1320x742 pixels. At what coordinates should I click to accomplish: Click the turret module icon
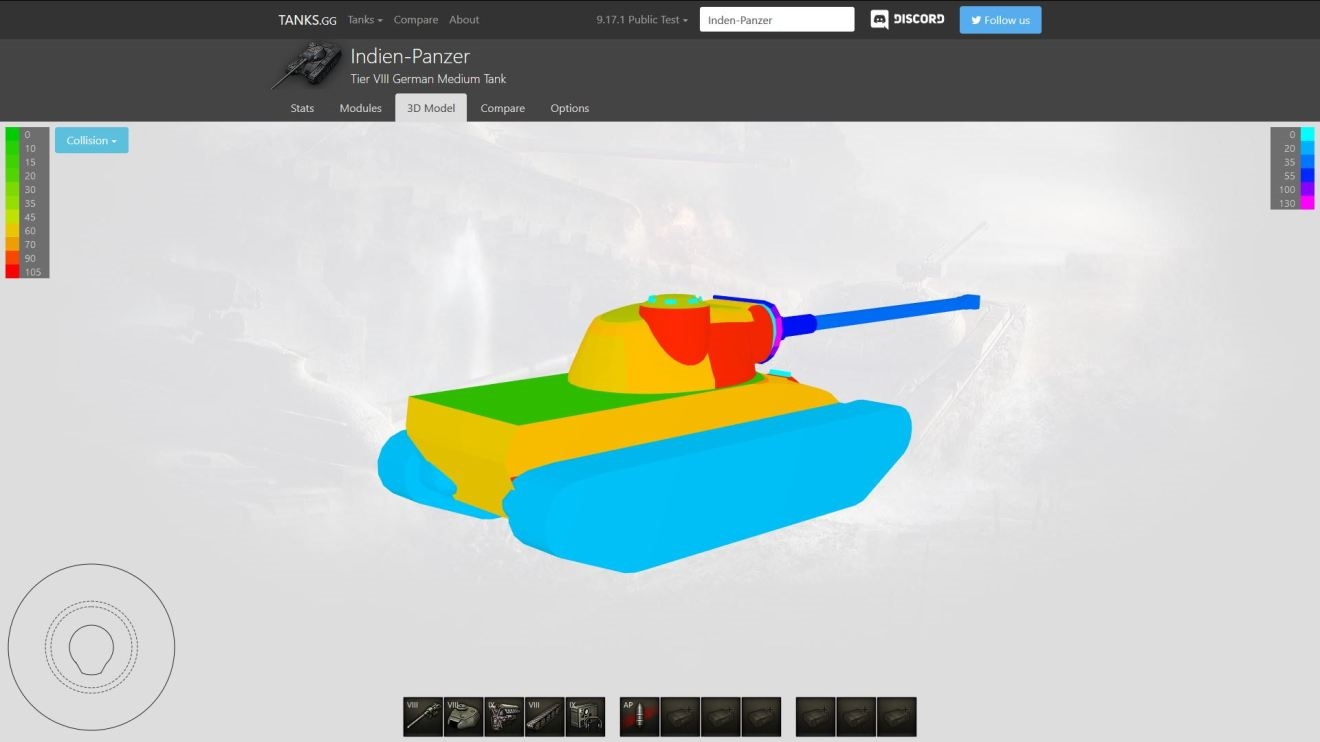[463, 717]
